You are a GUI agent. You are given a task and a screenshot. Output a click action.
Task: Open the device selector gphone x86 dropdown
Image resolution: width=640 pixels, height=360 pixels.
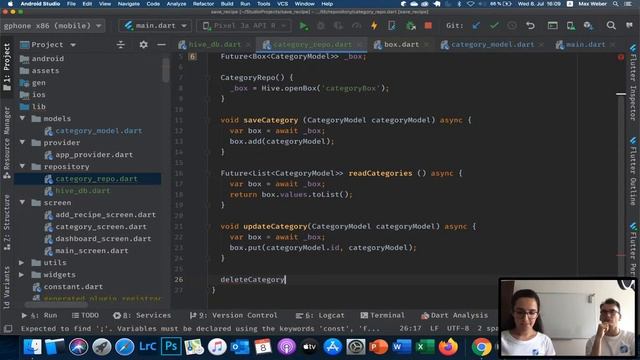52,26
